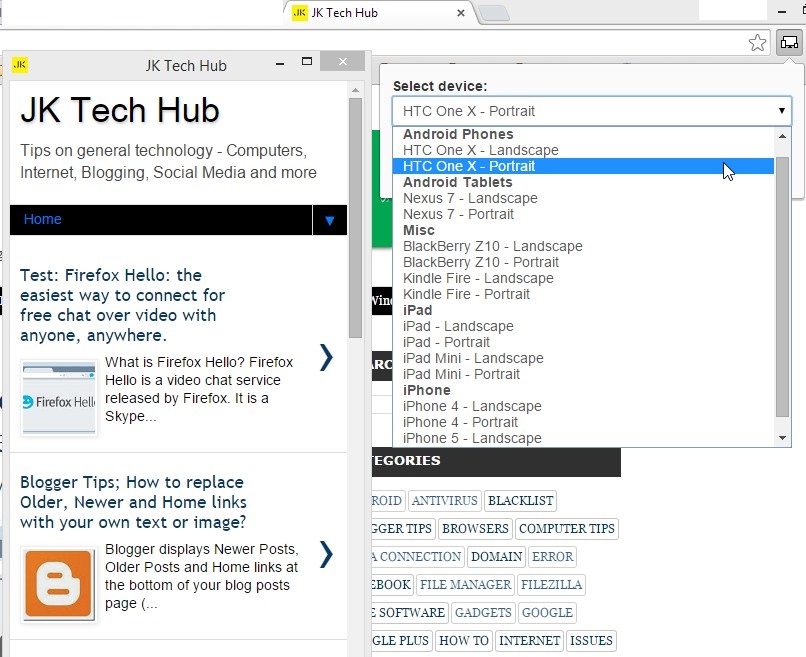Screen dimensions: 806x657
Task: Minimize the main browser window
Action: [782, 11]
